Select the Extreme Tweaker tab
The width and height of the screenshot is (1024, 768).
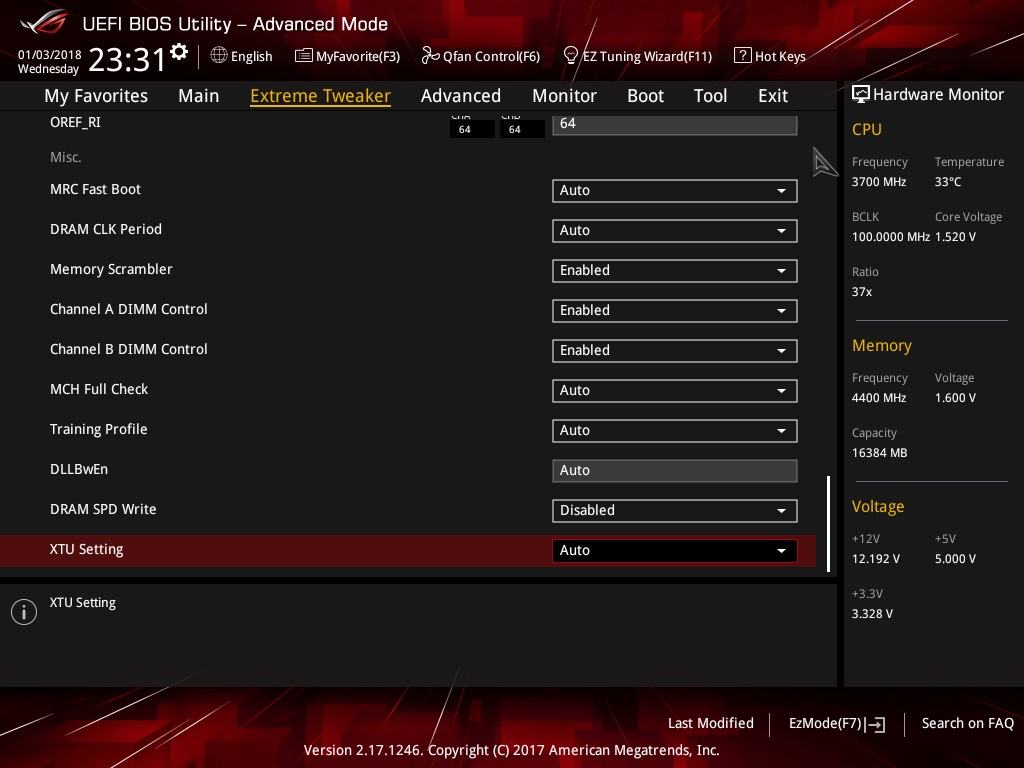coord(320,96)
